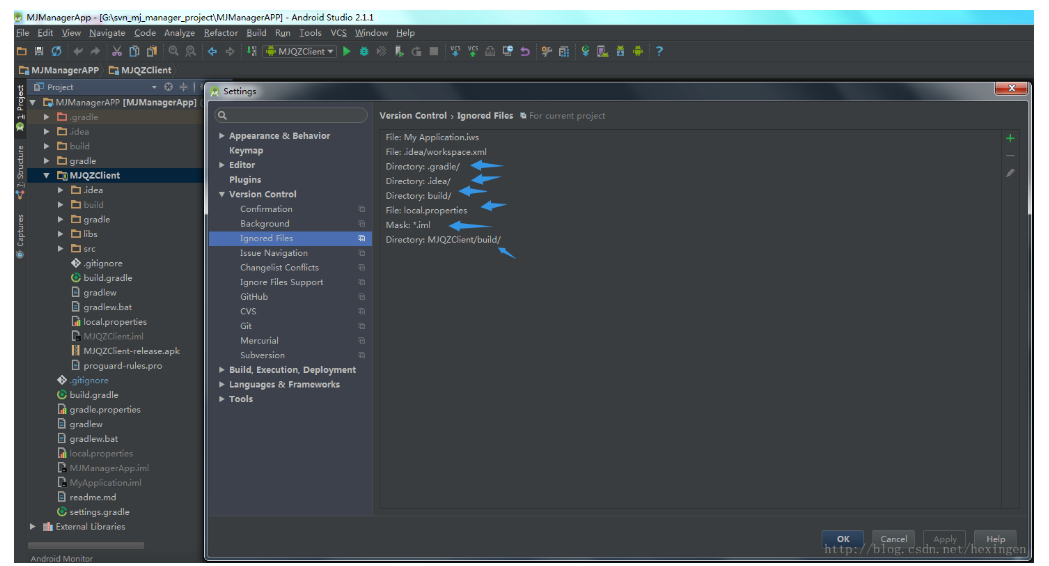Navigate Back with blue left arrow
The height and width of the screenshot is (566, 1049).
(x=212, y=51)
